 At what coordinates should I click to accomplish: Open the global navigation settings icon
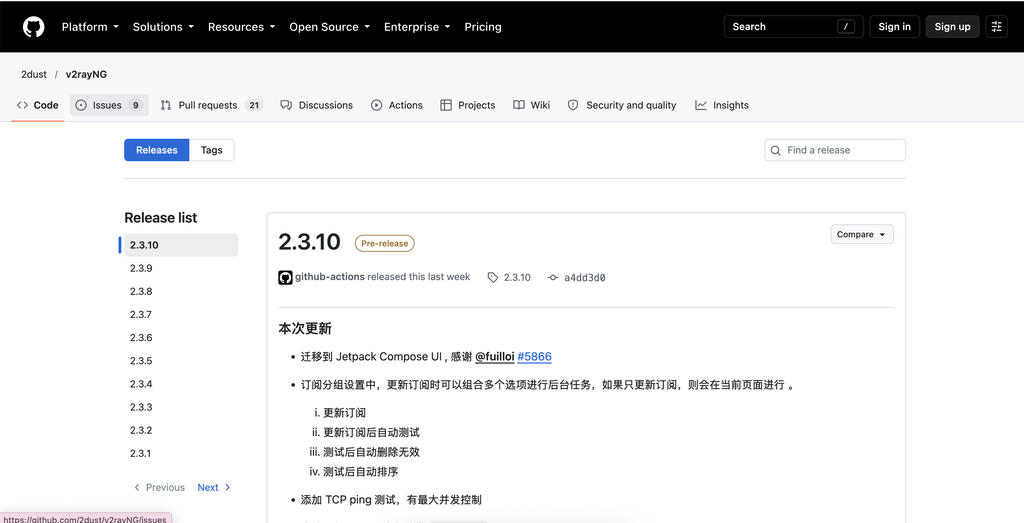(x=997, y=27)
